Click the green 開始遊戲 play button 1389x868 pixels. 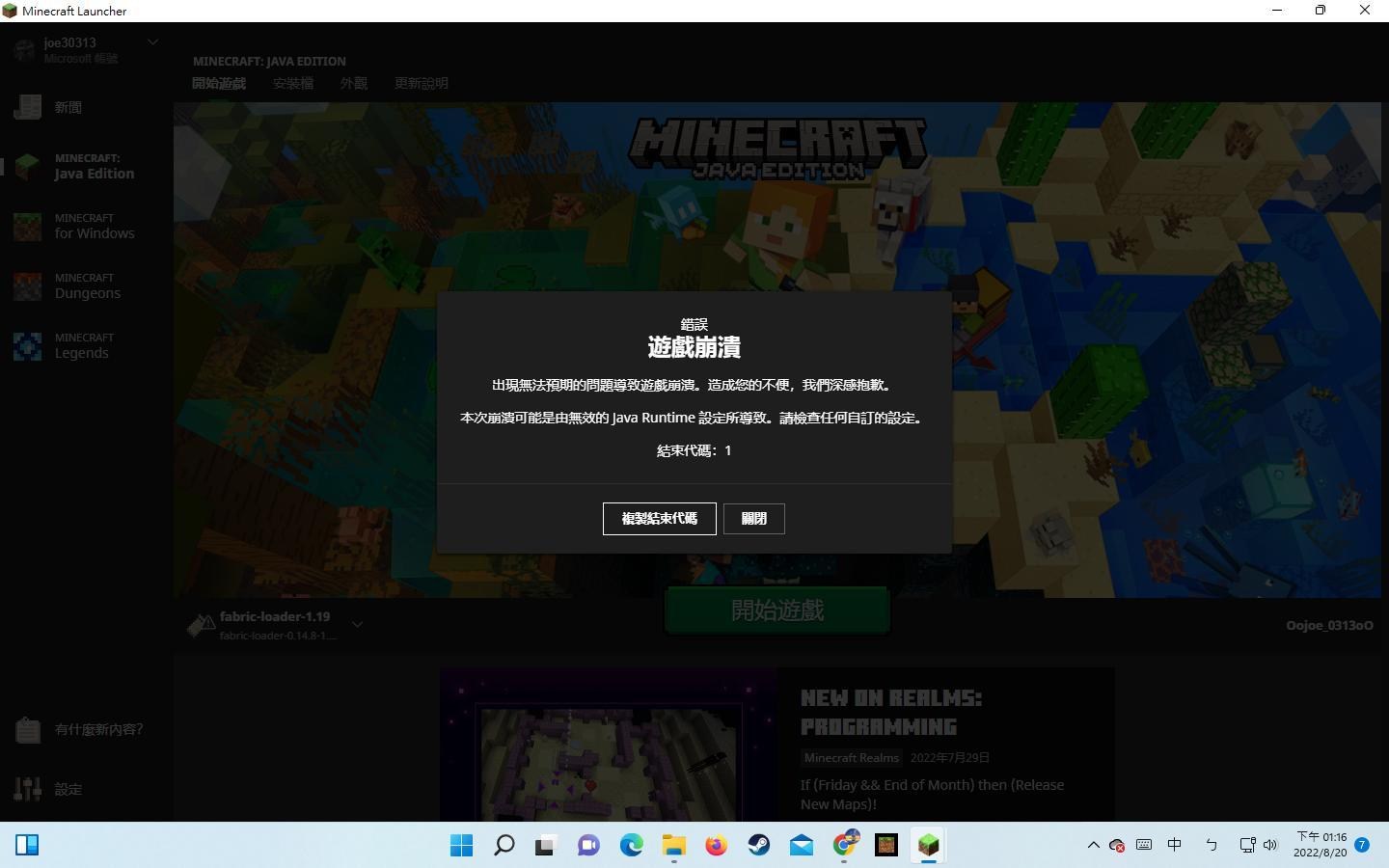point(777,610)
